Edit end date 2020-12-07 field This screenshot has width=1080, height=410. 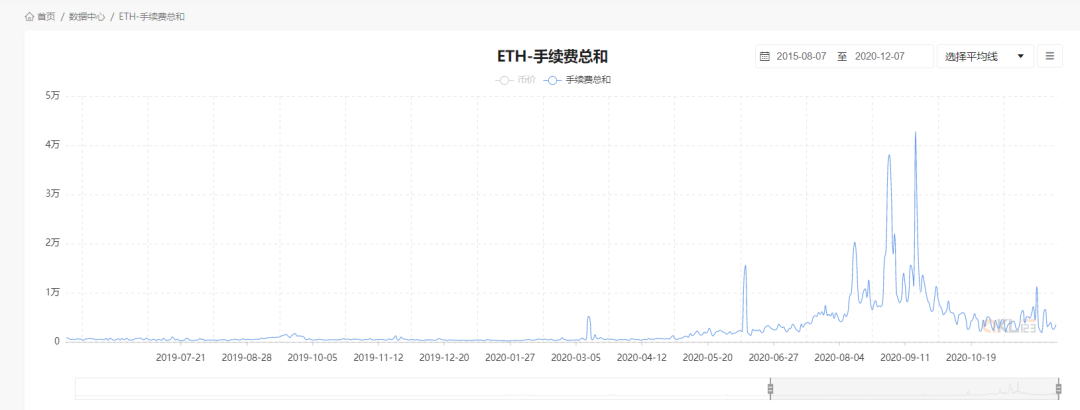[880, 57]
